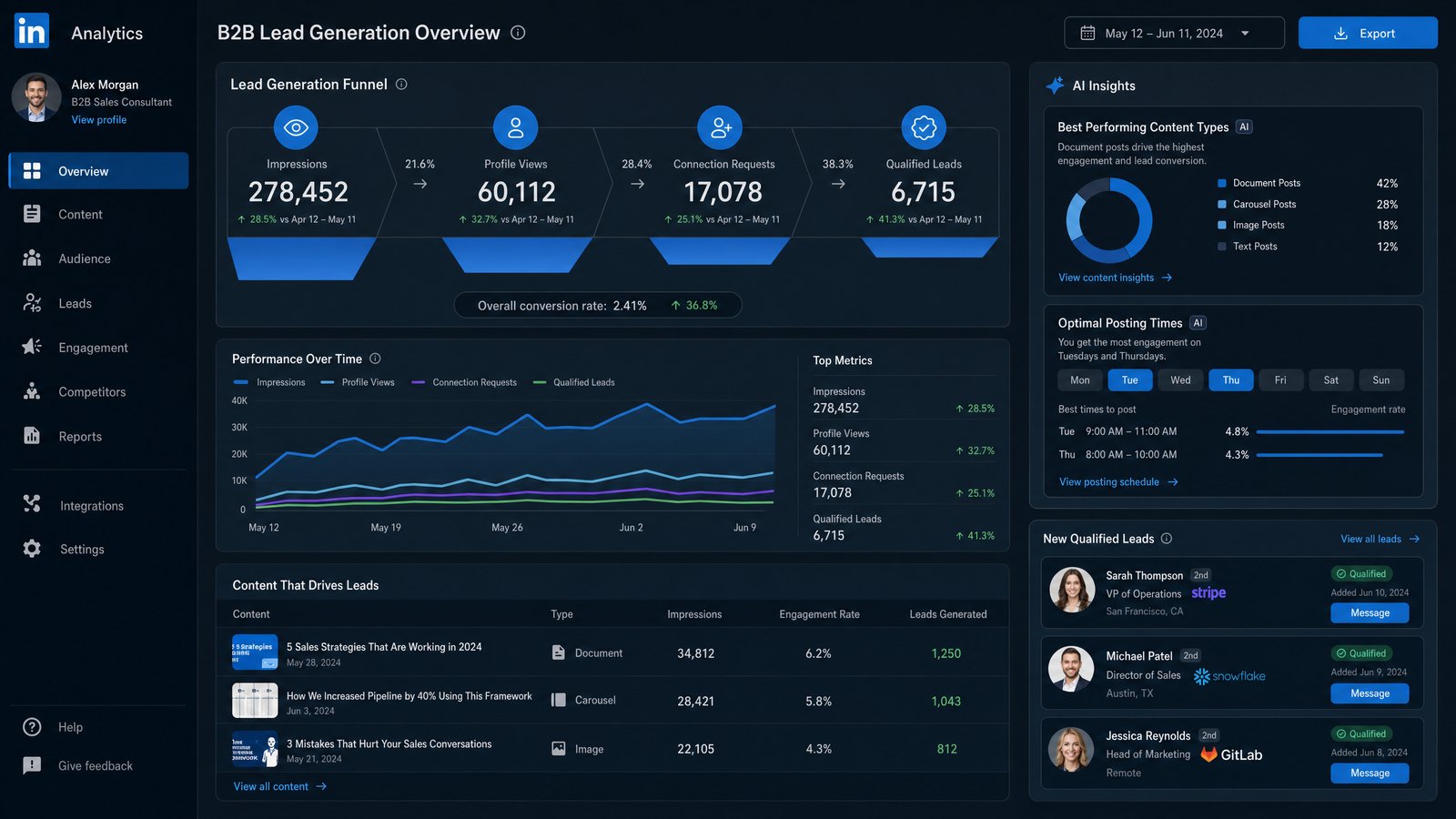Click the Profile Views person icon in funnel
Image resolution: width=1456 pixels, height=819 pixels.
515,127
